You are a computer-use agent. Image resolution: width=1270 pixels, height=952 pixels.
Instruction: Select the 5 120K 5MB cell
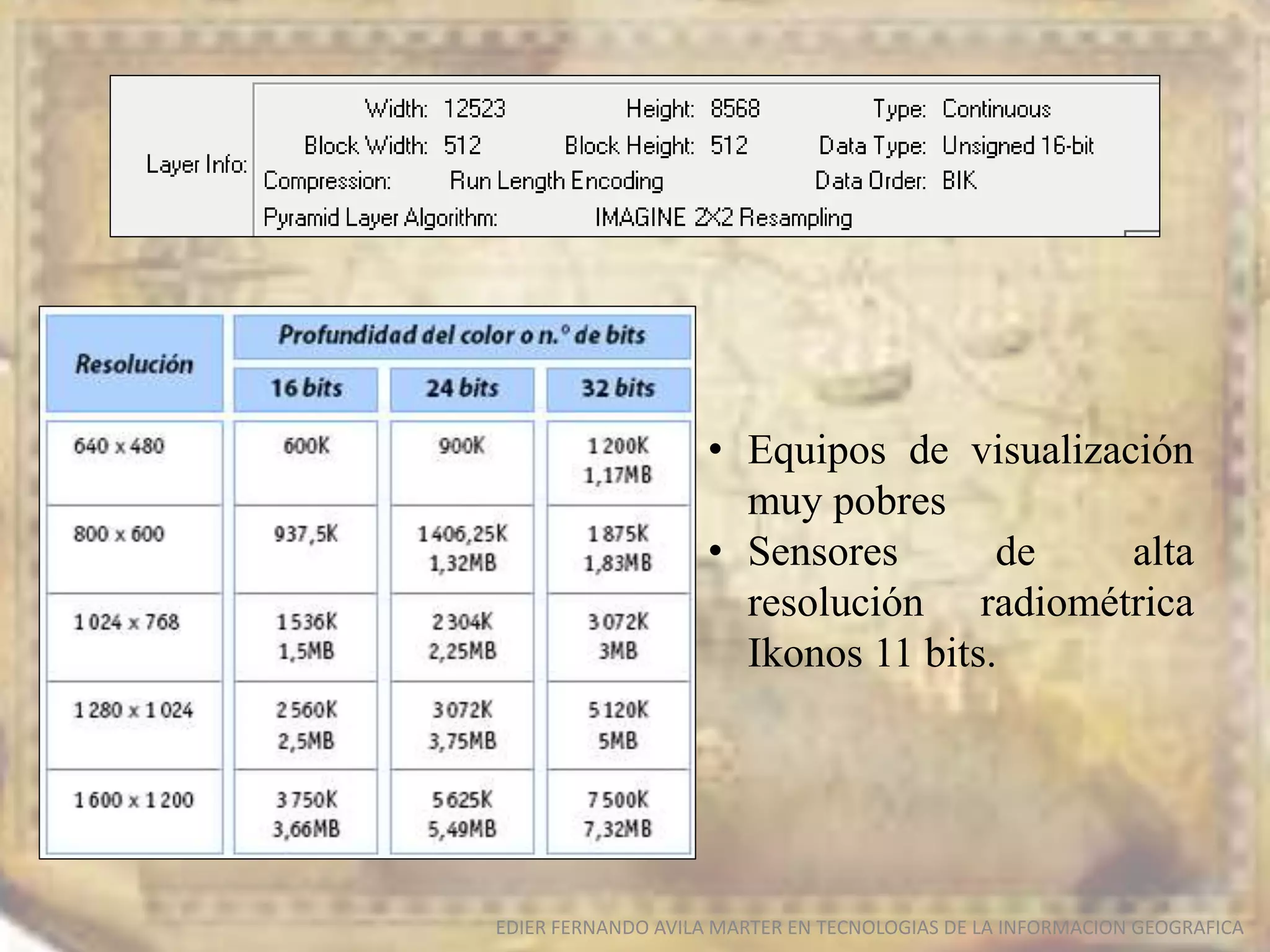click(x=618, y=726)
